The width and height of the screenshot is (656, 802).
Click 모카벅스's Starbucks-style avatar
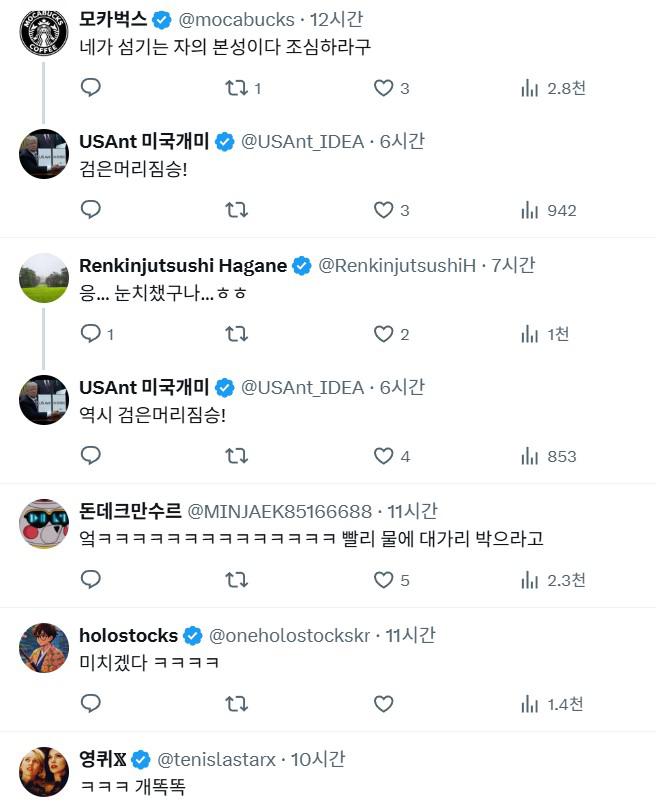pyautogui.click(x=44, y=34)
